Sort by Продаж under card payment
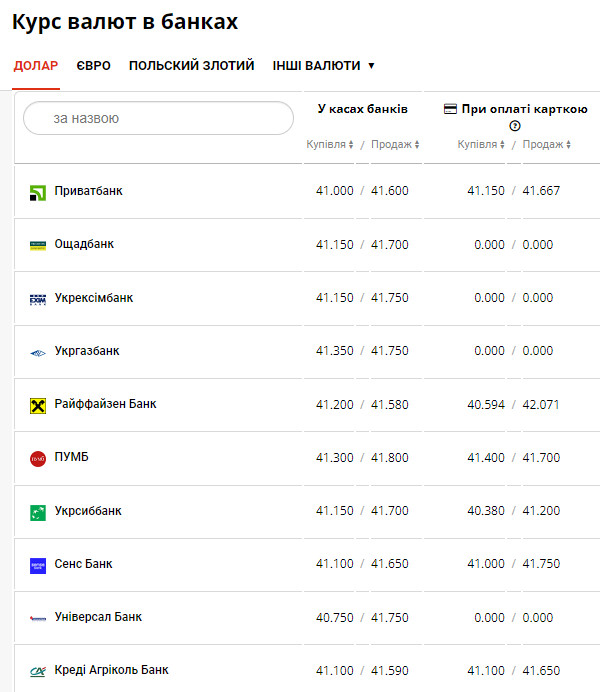 pyautogui.click(x=547, y=145)
